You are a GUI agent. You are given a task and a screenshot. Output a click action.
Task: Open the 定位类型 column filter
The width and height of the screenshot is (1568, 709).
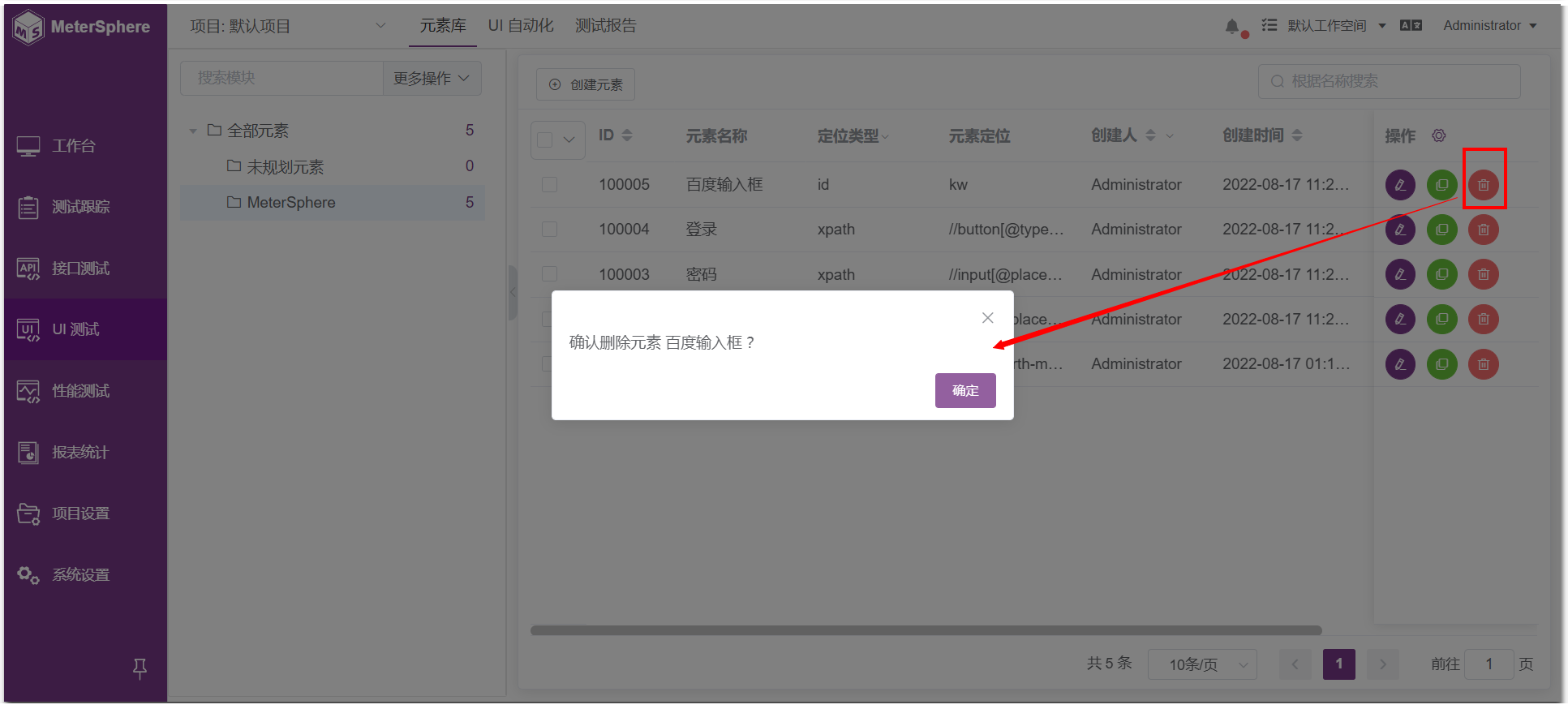(x=885, y=136)
